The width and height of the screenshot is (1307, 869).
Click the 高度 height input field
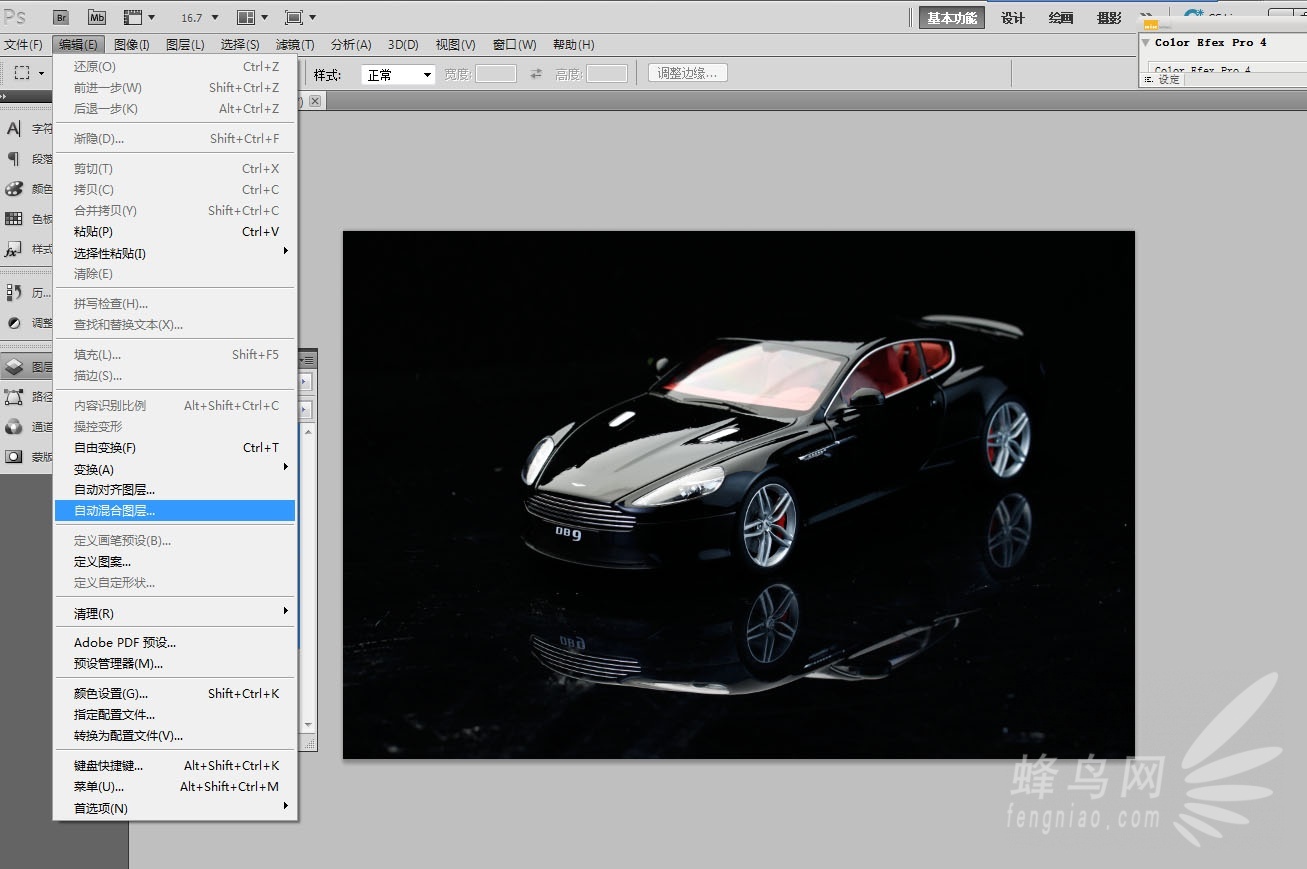pyautogui.click(x=607, y=74)
